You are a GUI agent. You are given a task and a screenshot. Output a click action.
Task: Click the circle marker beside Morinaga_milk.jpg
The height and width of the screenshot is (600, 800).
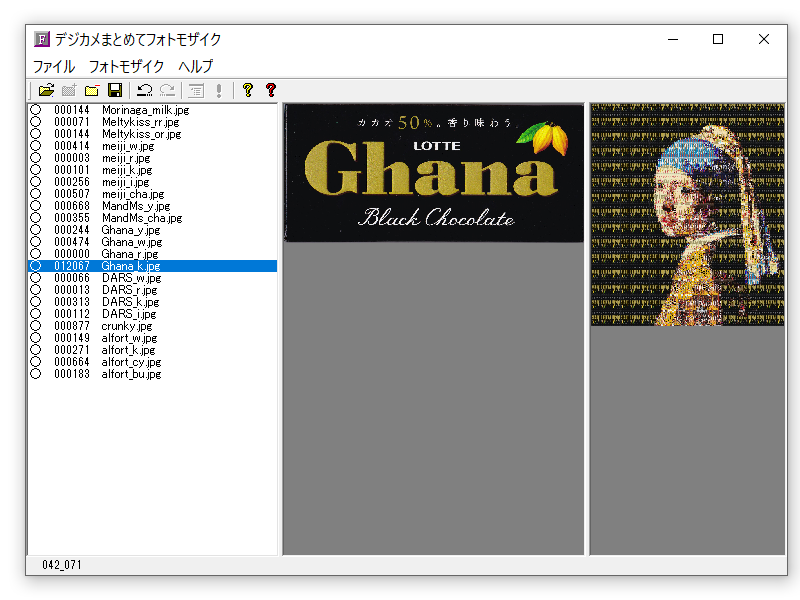(35, 110)
